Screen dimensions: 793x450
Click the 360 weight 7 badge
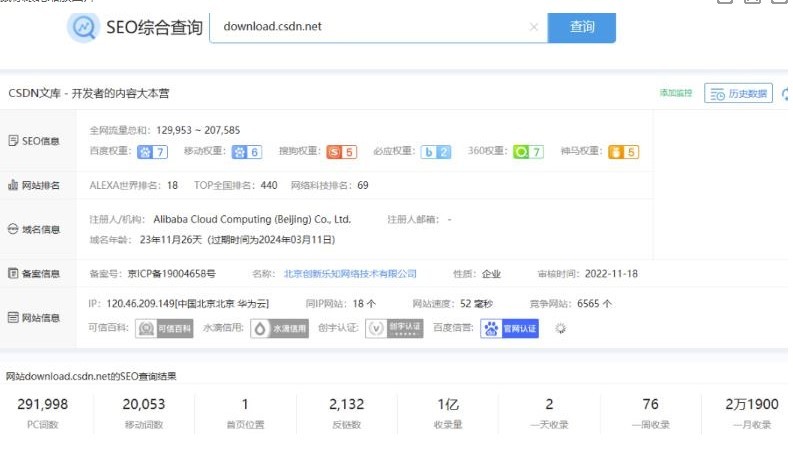pos(528,152)
